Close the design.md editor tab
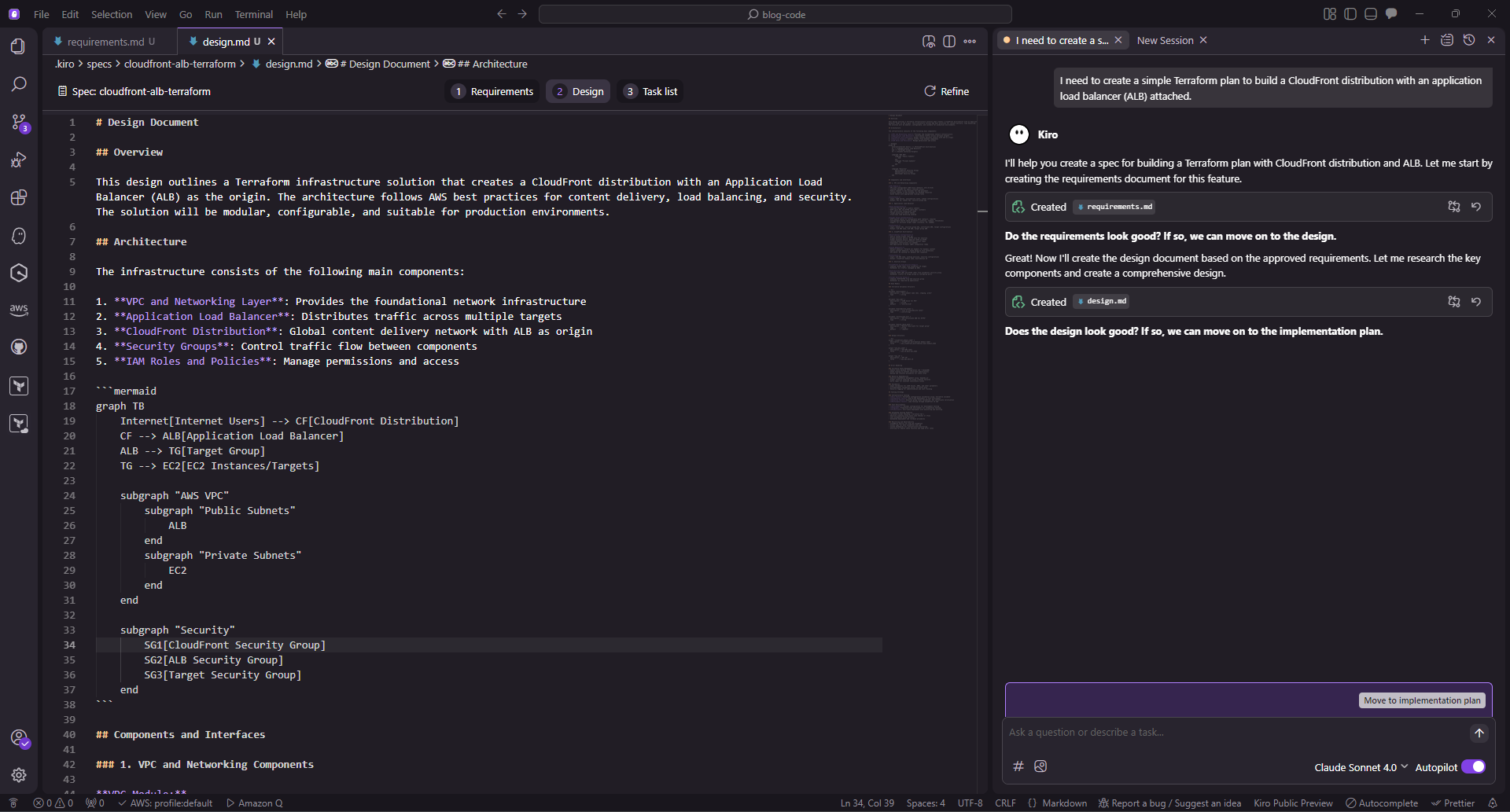 [271, 42]
